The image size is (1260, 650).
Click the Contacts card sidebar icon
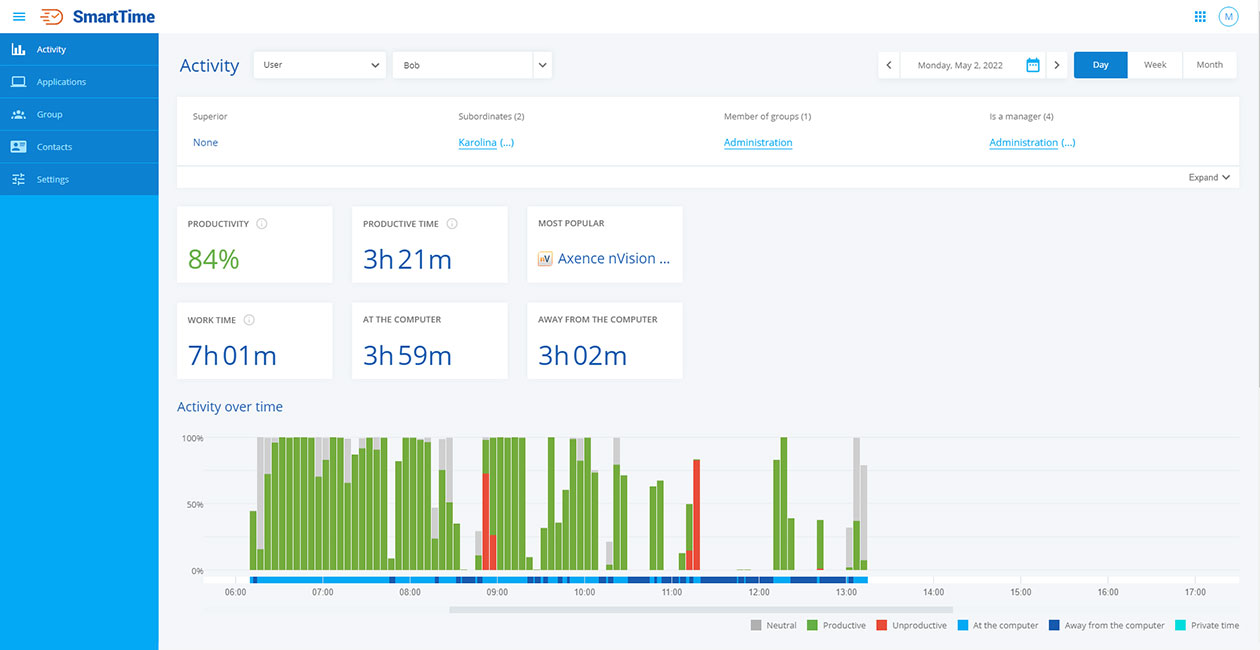[x=18, y=147]
